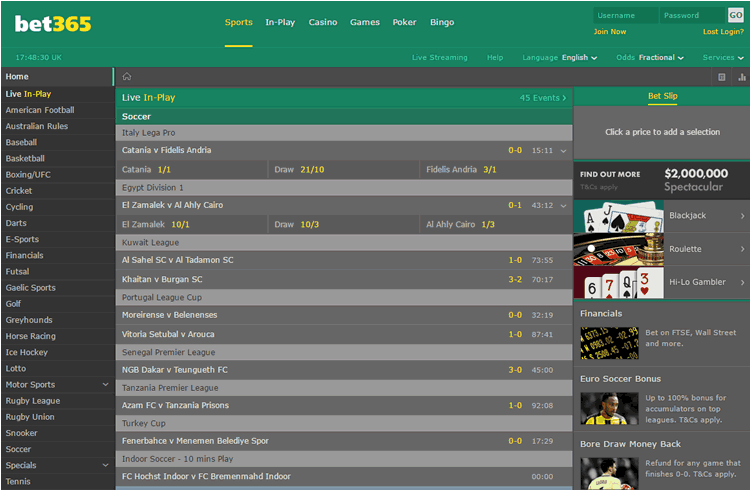Collapse El Zamalek v Al Ahly Cairo chevron
The width and height of the screenshot is (750, 490).
point(563,206)
